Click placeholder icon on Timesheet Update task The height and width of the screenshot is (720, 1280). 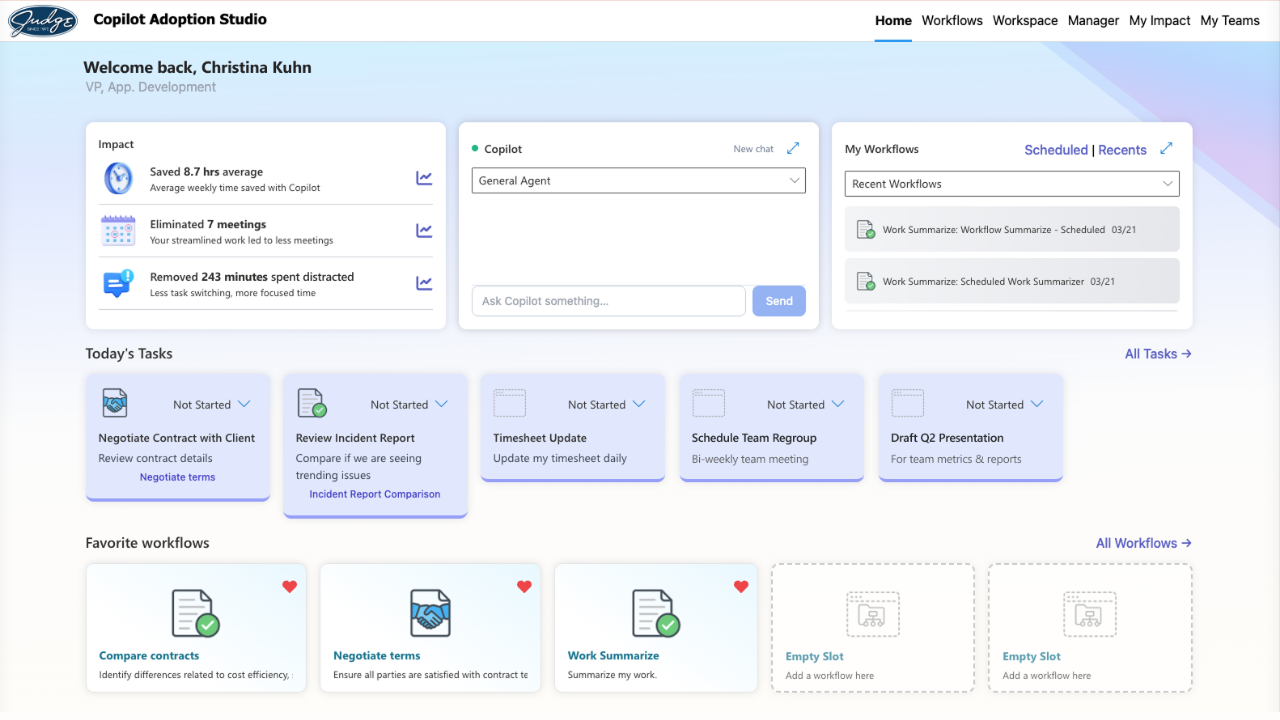pos(510,403)
